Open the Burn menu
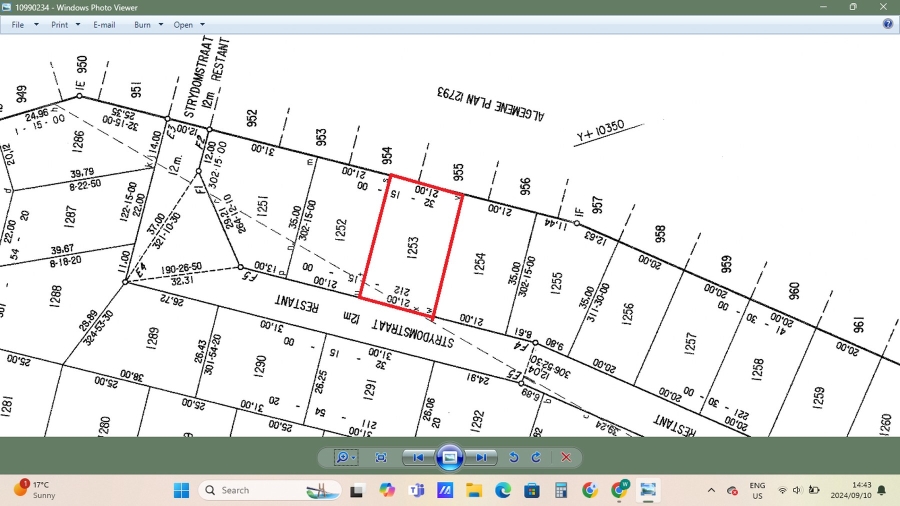The height and width of the screenshot is (506, 900). pos(142,25)
